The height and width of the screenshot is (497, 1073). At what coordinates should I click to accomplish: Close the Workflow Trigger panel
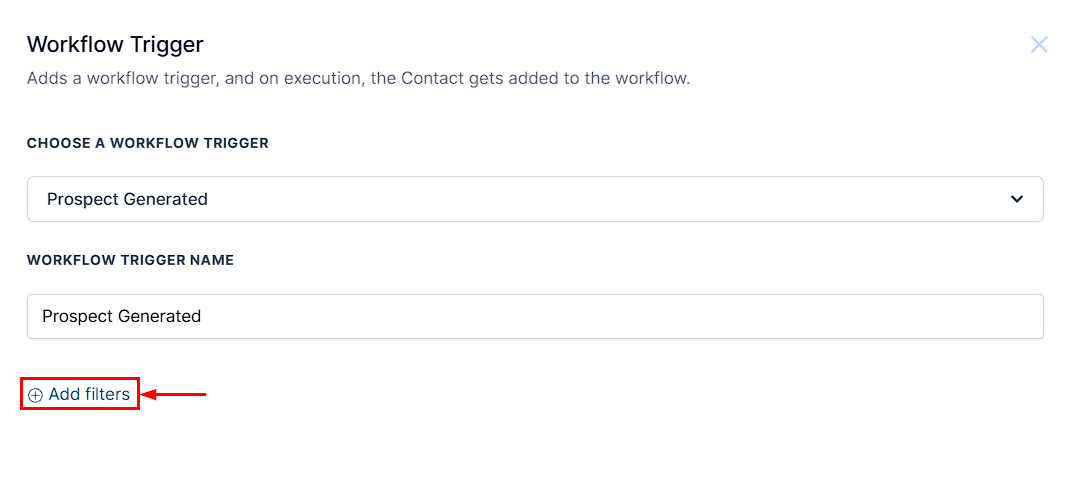pos(1039,45)
